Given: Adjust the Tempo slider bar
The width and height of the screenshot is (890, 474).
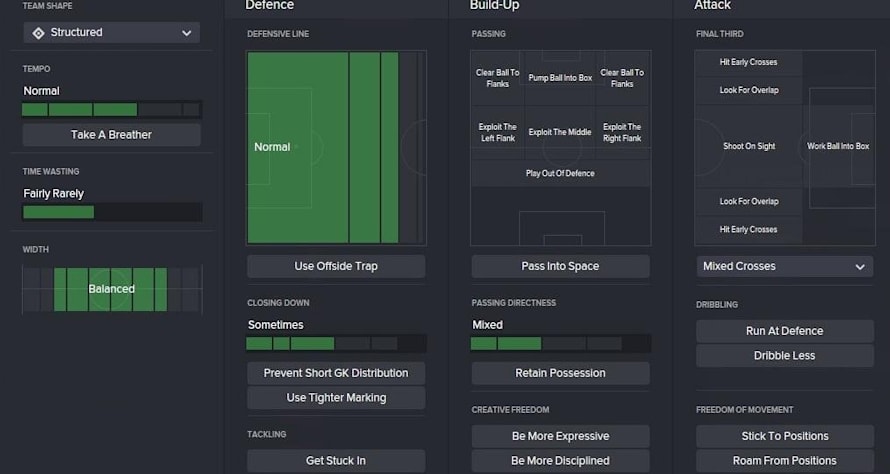Looking at the screenshot, I should click(x=112, y=109).
